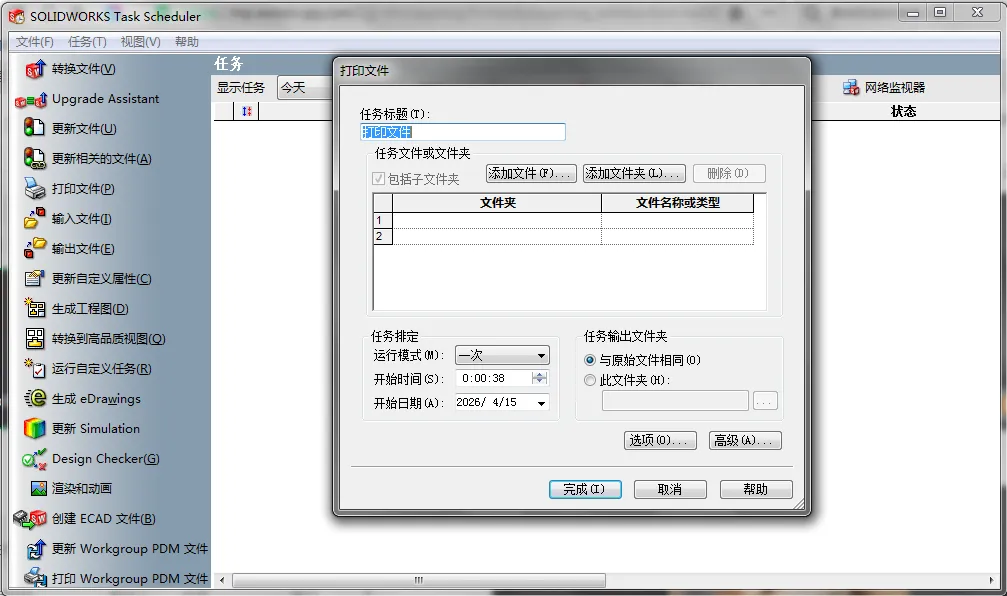
Task: Select the 此文件夹 radio button
Action: tap(590, 380)
